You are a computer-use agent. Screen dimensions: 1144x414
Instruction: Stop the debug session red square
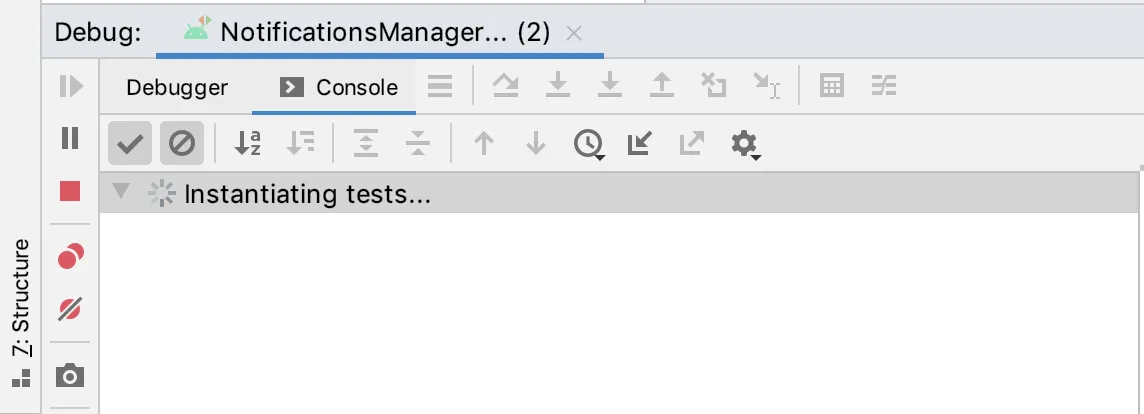click(x=70, y=191)
